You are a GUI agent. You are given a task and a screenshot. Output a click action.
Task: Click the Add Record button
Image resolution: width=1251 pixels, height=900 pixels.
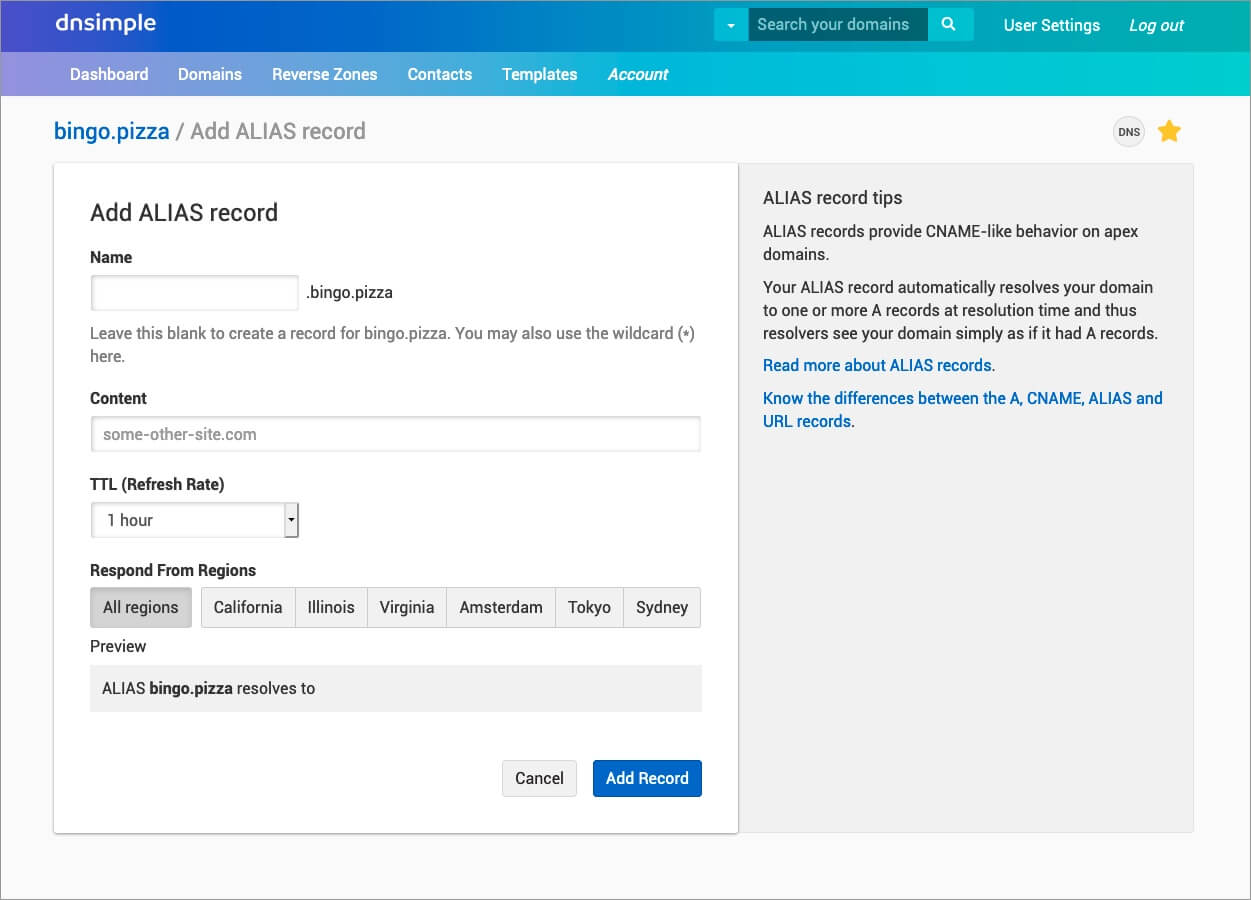[647, 778]
